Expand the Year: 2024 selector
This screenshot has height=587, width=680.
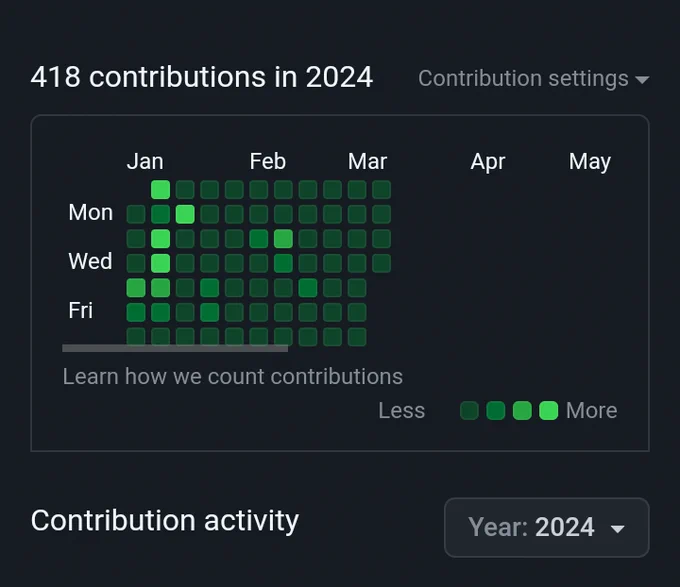pos(546,527)
